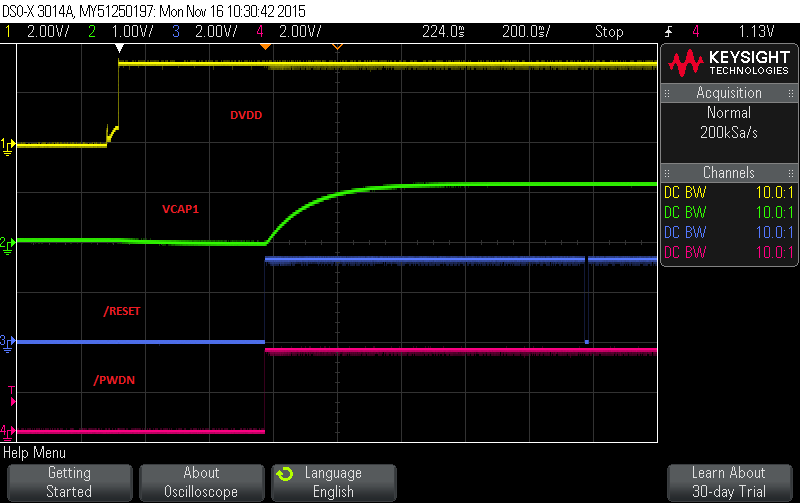
Task: Click the /RESET waveform label
Action: click(x=121, y=311)
